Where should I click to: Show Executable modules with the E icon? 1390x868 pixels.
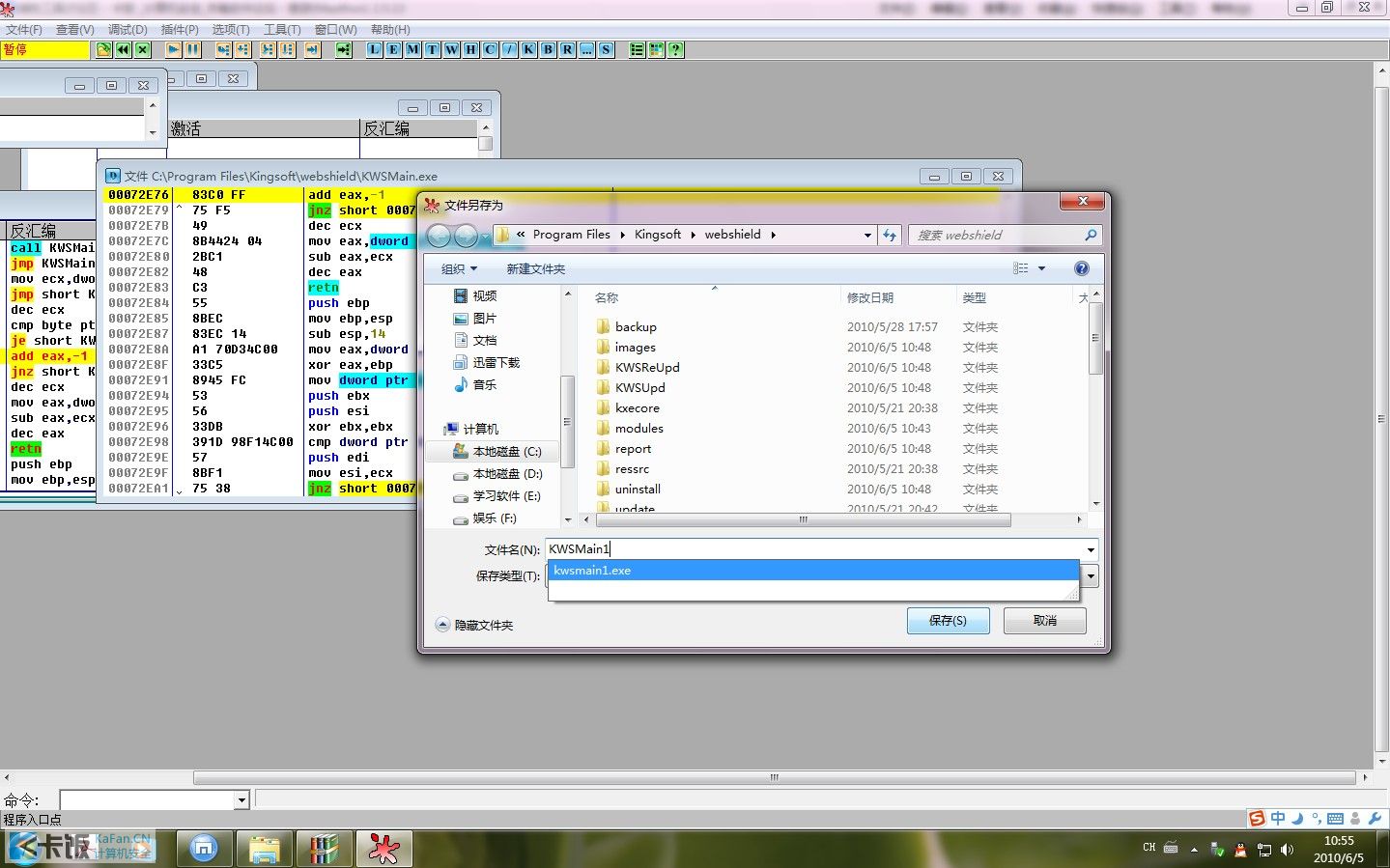pos(393,49)
